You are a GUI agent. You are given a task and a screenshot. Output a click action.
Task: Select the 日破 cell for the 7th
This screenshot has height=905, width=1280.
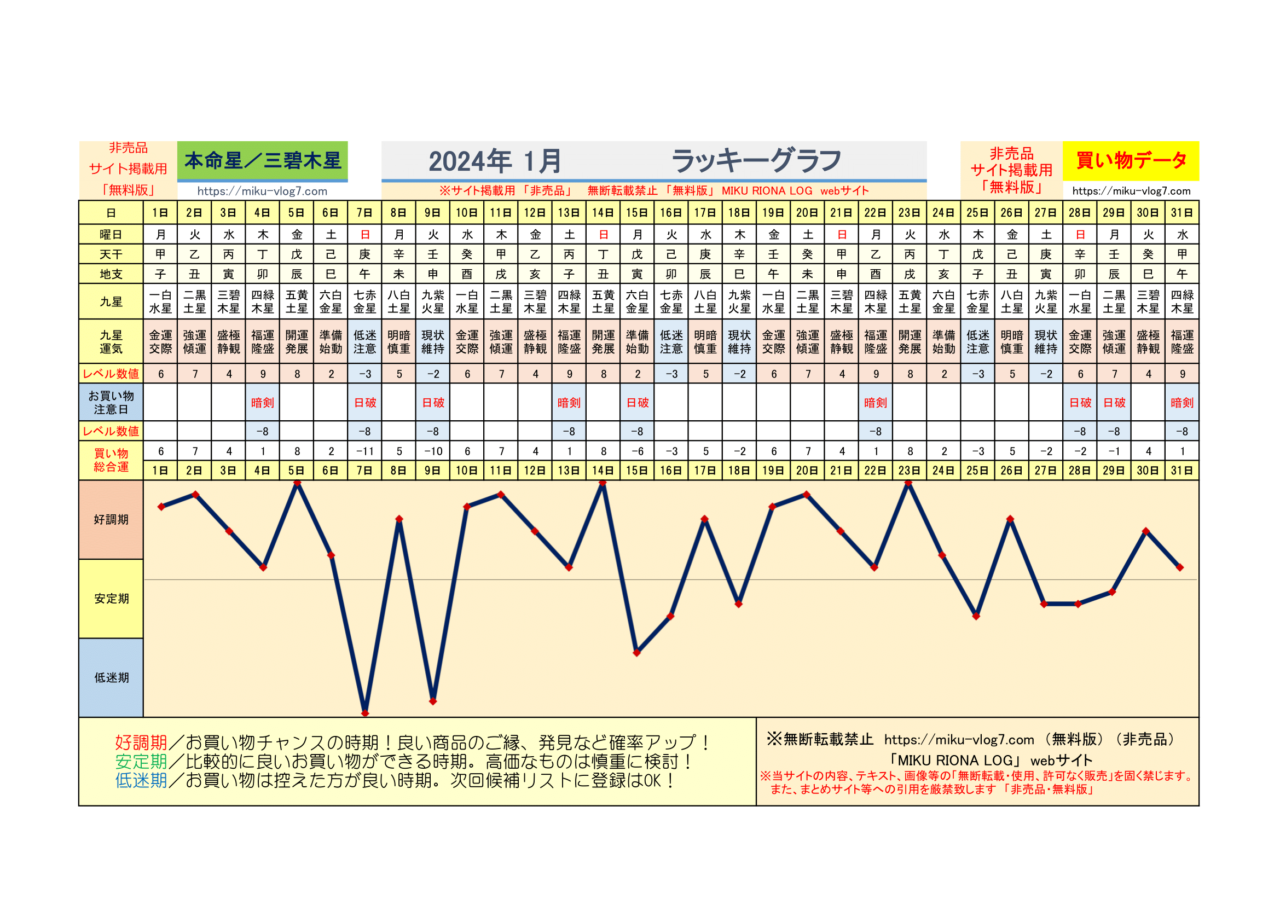(365, 403)
